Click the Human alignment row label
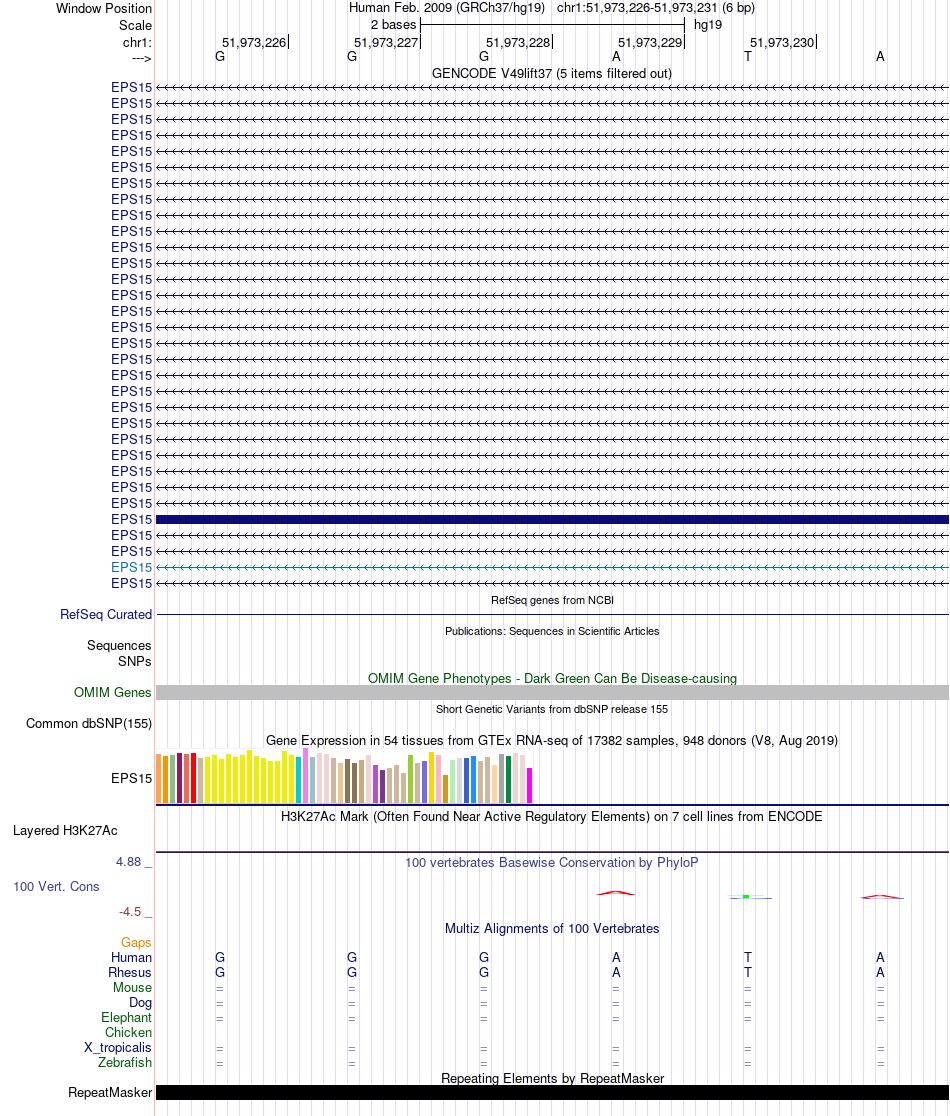Viewport: 950px width, 1116px height. pos(131,957)
